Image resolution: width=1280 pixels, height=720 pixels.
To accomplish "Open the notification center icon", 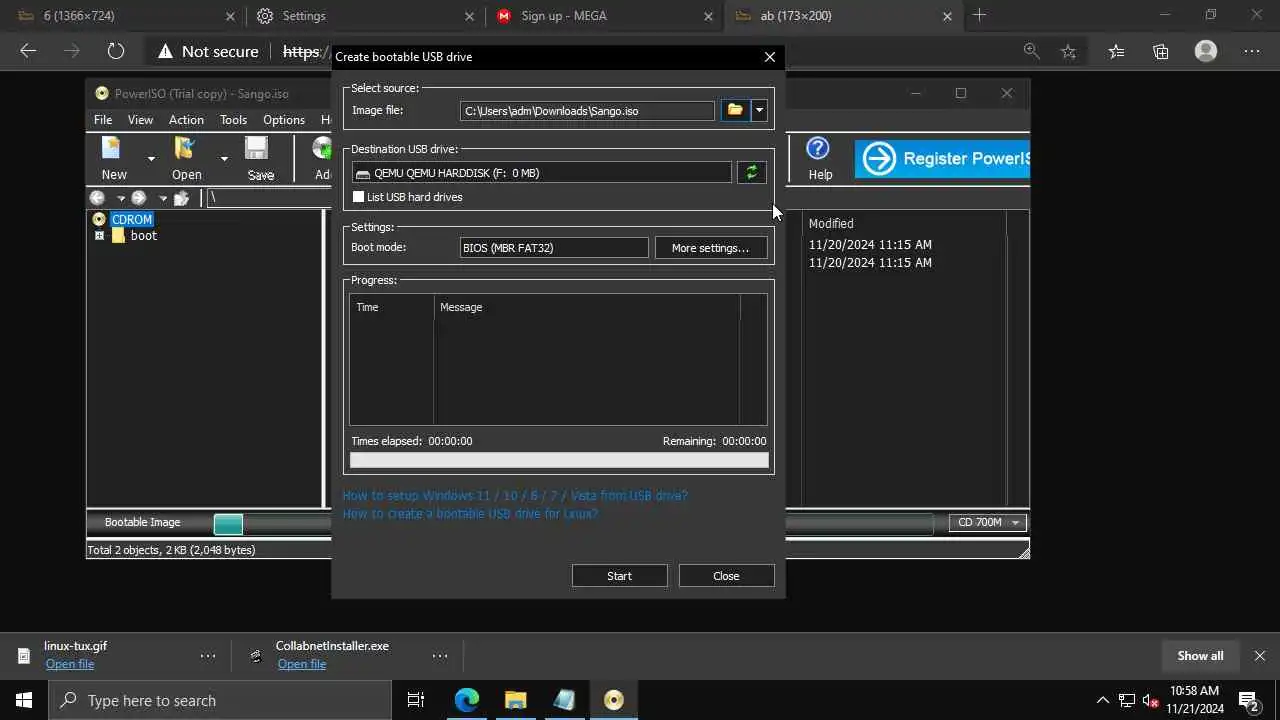I will 1248,700.
